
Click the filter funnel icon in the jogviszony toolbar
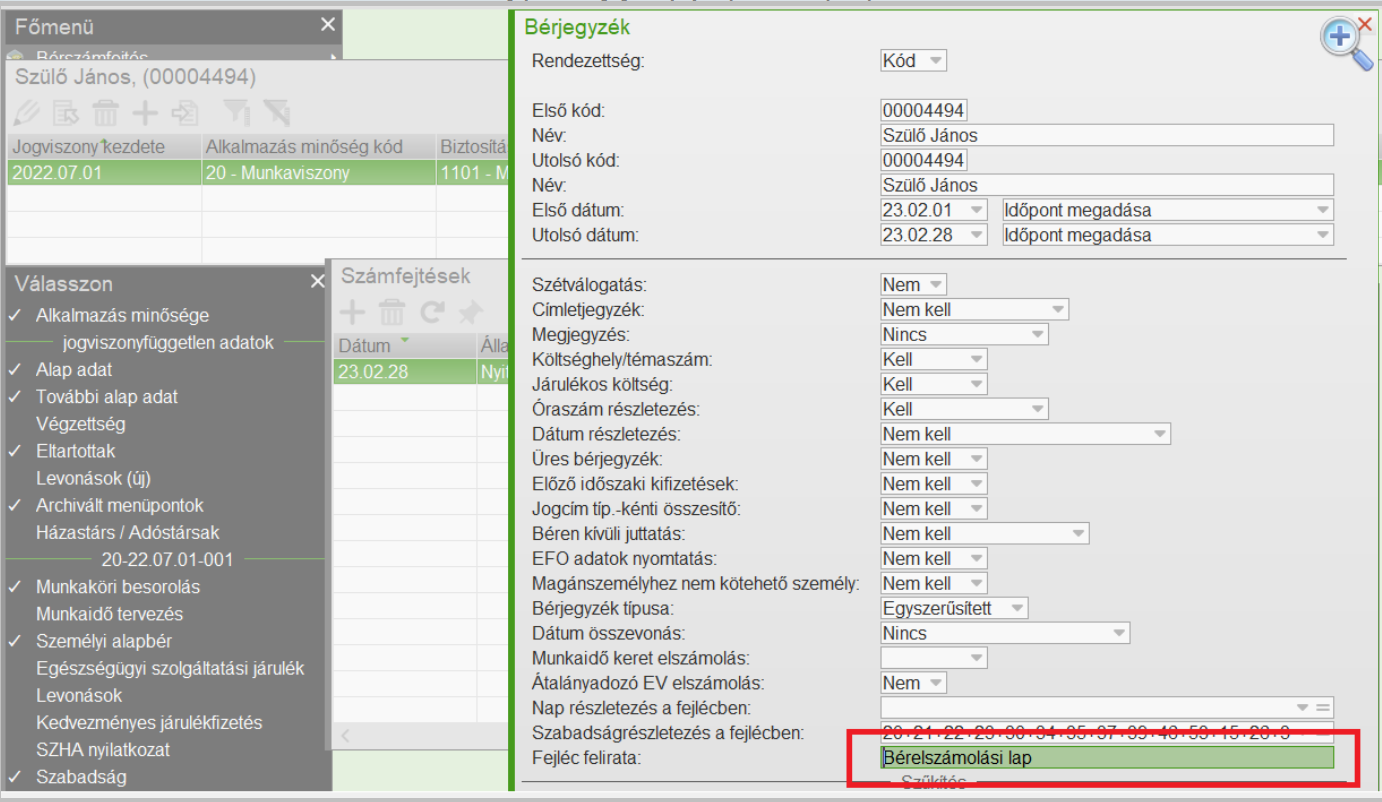(x=236, y=111)
